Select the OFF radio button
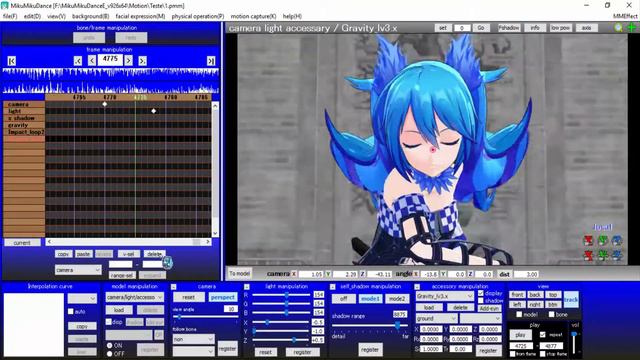 click(x=109, y=353)
